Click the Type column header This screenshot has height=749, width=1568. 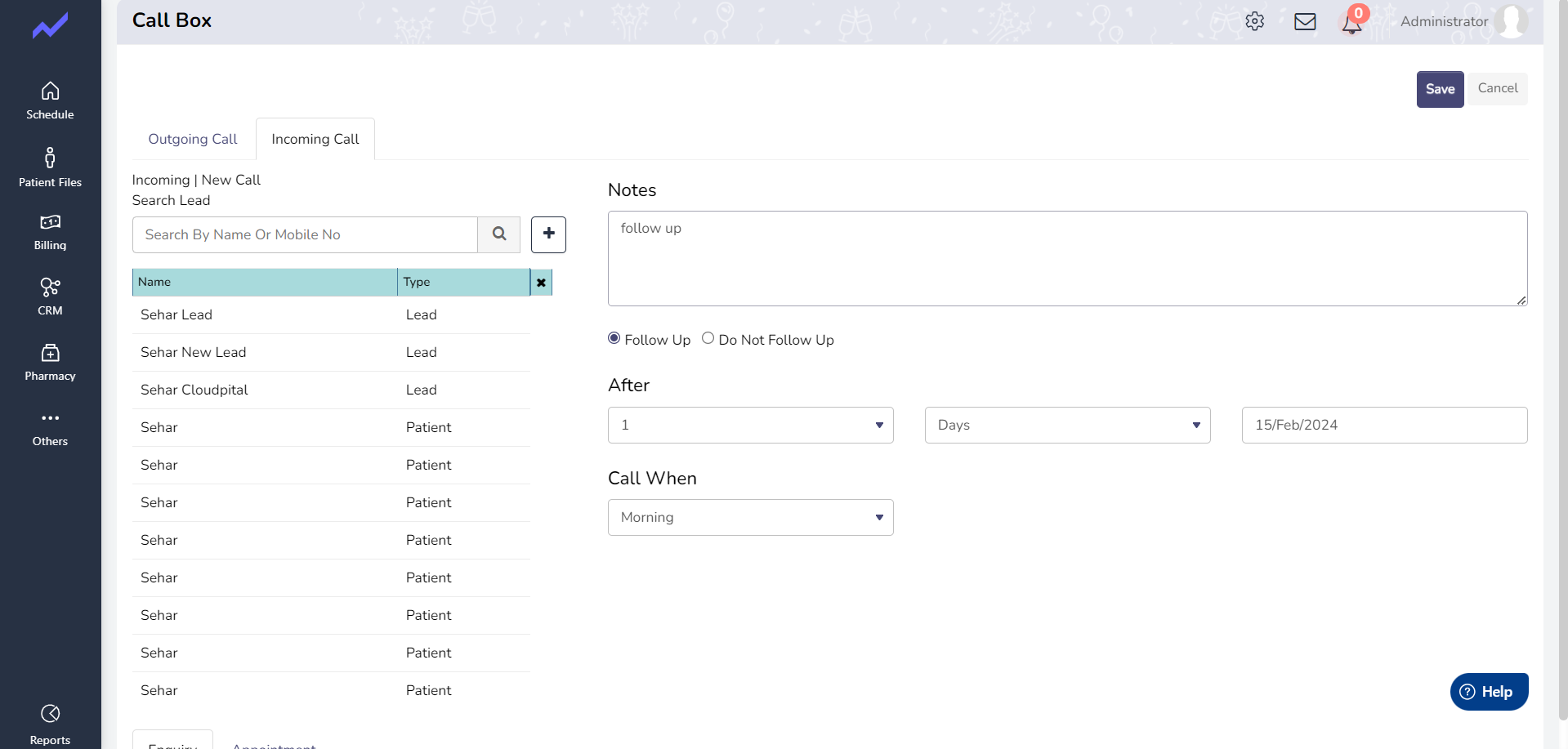[463, 282]
